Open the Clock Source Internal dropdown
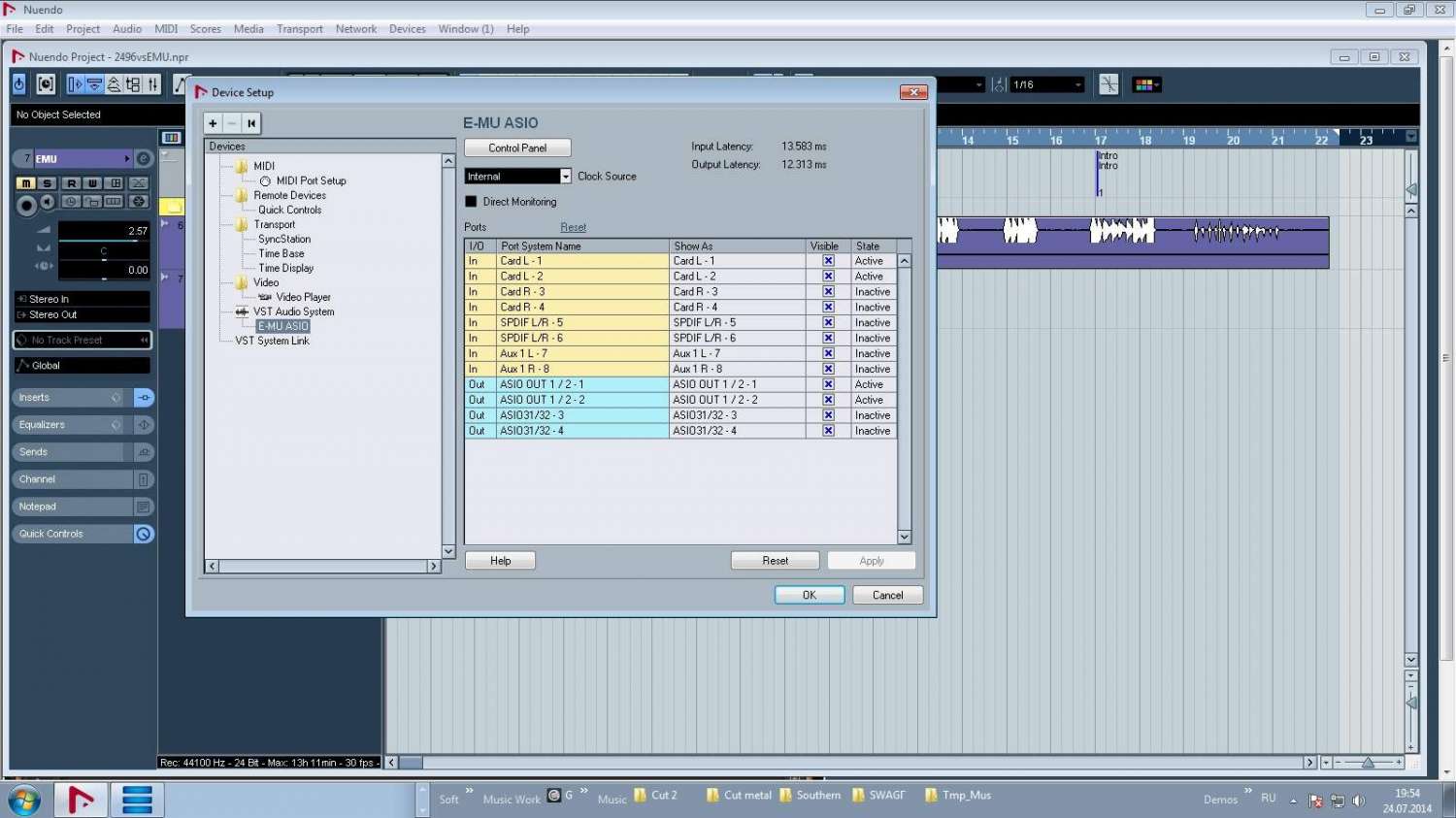This screenshot has height=818, width=1456. coord(565,177)
